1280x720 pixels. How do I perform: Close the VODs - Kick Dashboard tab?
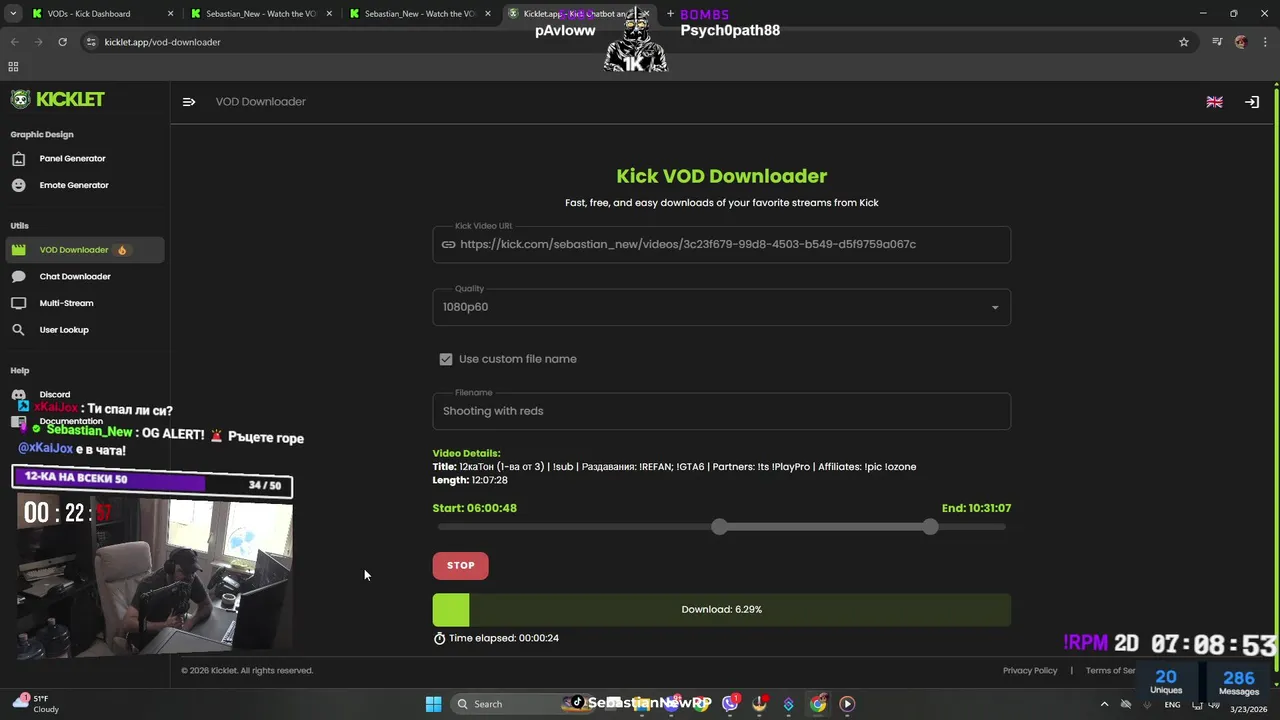170,14
